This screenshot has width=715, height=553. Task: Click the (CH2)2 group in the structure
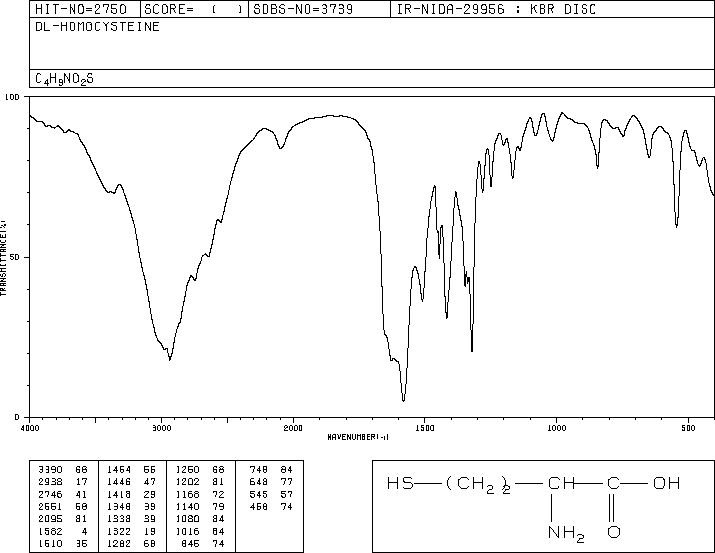pos(478,485)
